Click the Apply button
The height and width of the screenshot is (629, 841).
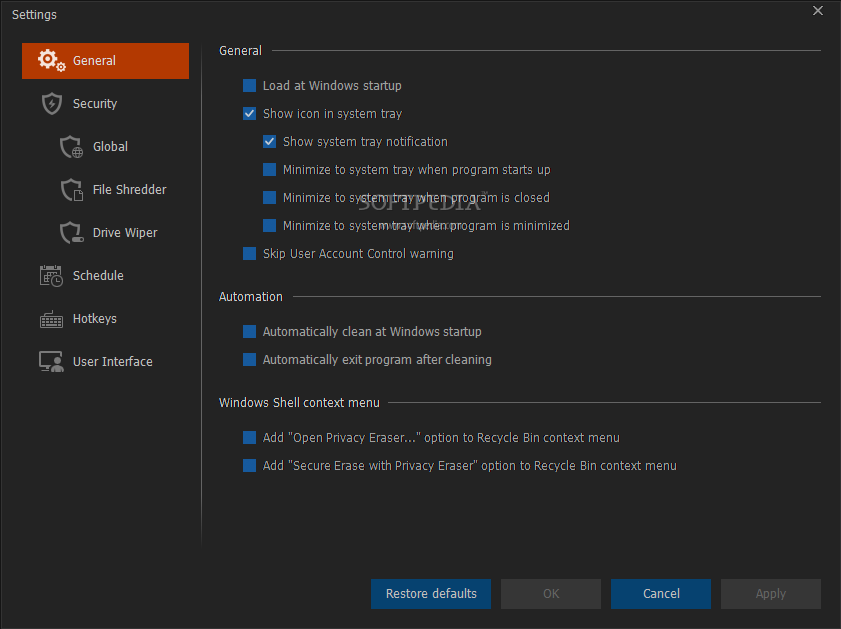771,594
